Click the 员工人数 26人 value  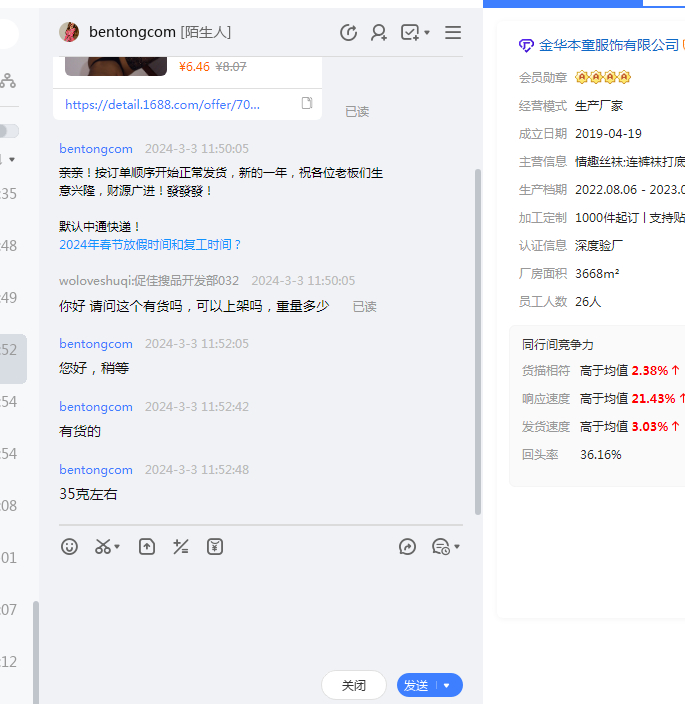click(x=588, y=302)
